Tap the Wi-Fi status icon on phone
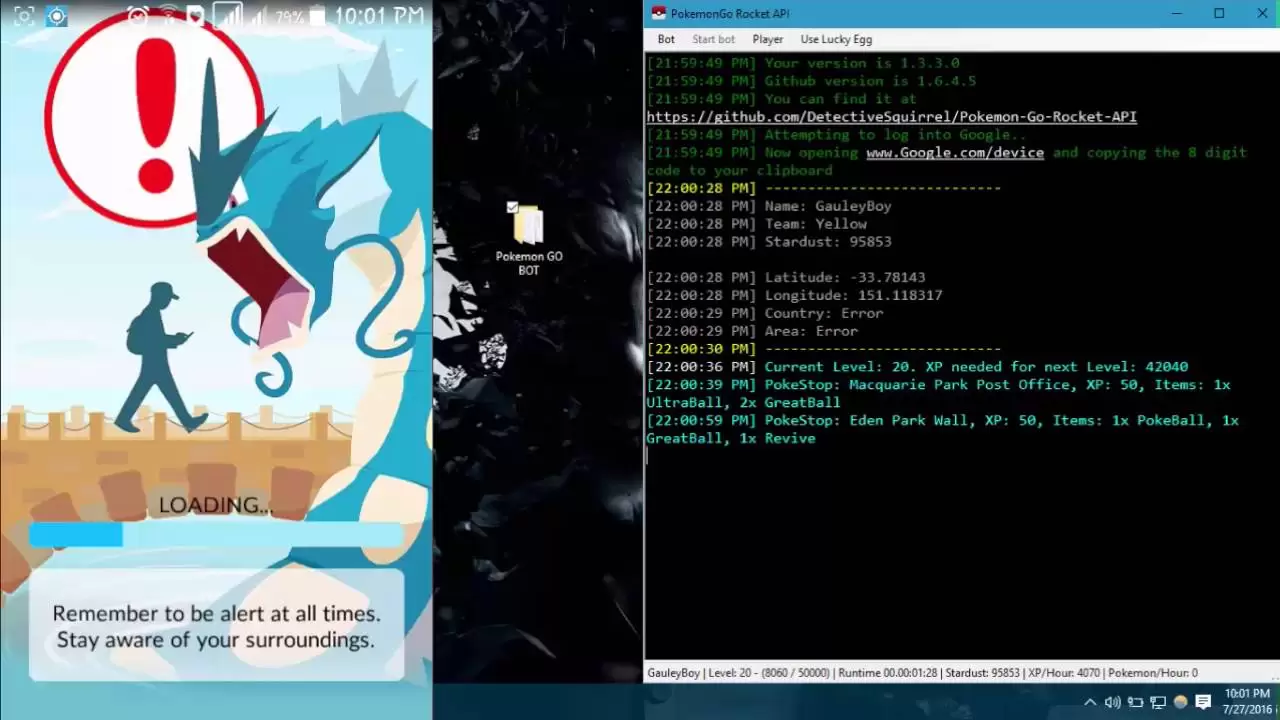The height and width of the screenshot is (720, 1280). point(168,16)
